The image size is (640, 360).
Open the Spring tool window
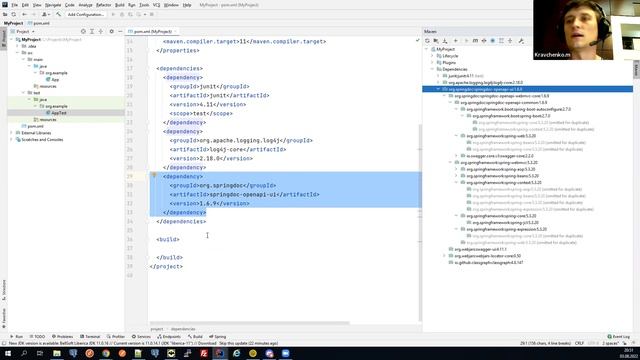tap(218, 337)
